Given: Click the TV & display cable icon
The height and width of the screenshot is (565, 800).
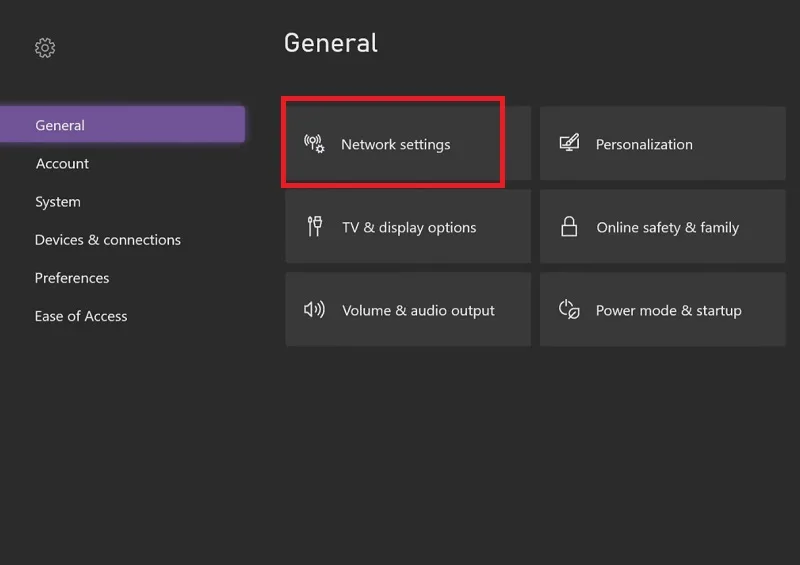Looking at the screenshot, I should pyautogui.click(x=315, y=227).
